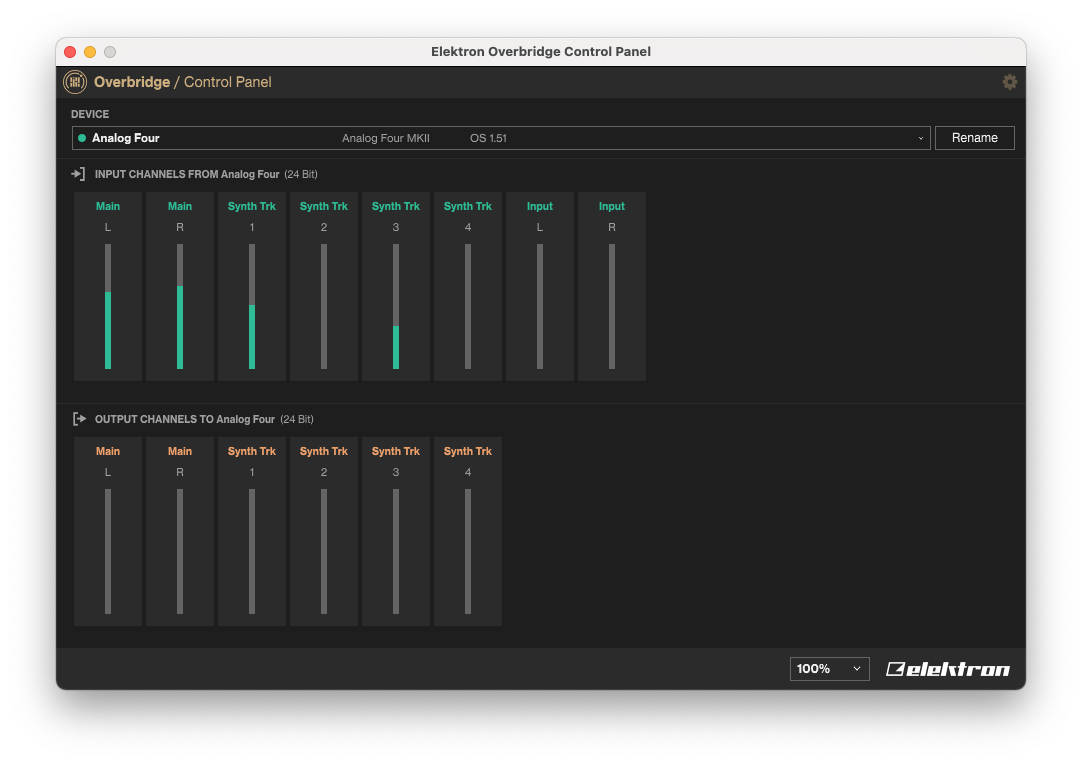Click the input Synth Trk 3 meter
This screenshot has width=1082, height=764.
[396, 306]
